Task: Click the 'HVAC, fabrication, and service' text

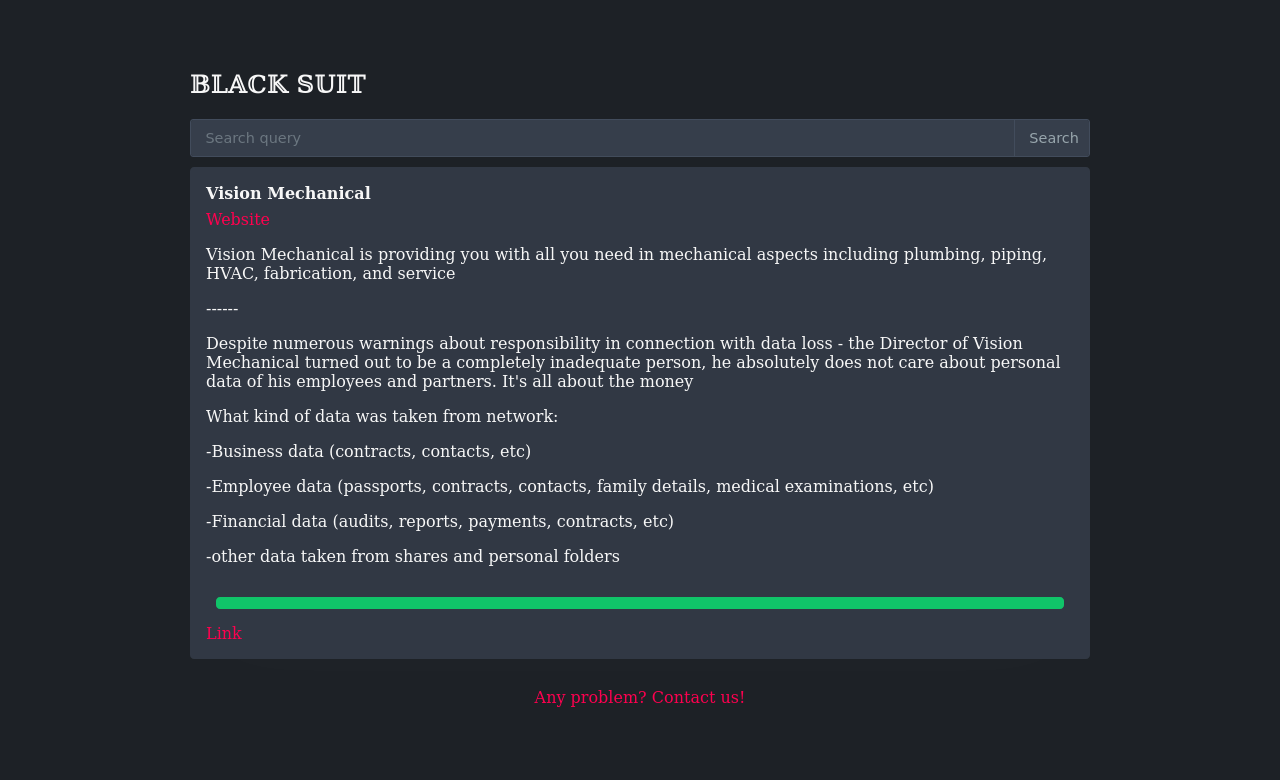Action: (x=330, y=274)
